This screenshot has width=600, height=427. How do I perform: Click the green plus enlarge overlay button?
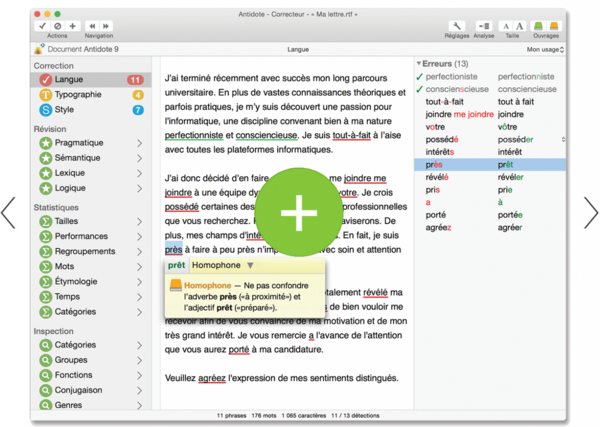point(299,212)
